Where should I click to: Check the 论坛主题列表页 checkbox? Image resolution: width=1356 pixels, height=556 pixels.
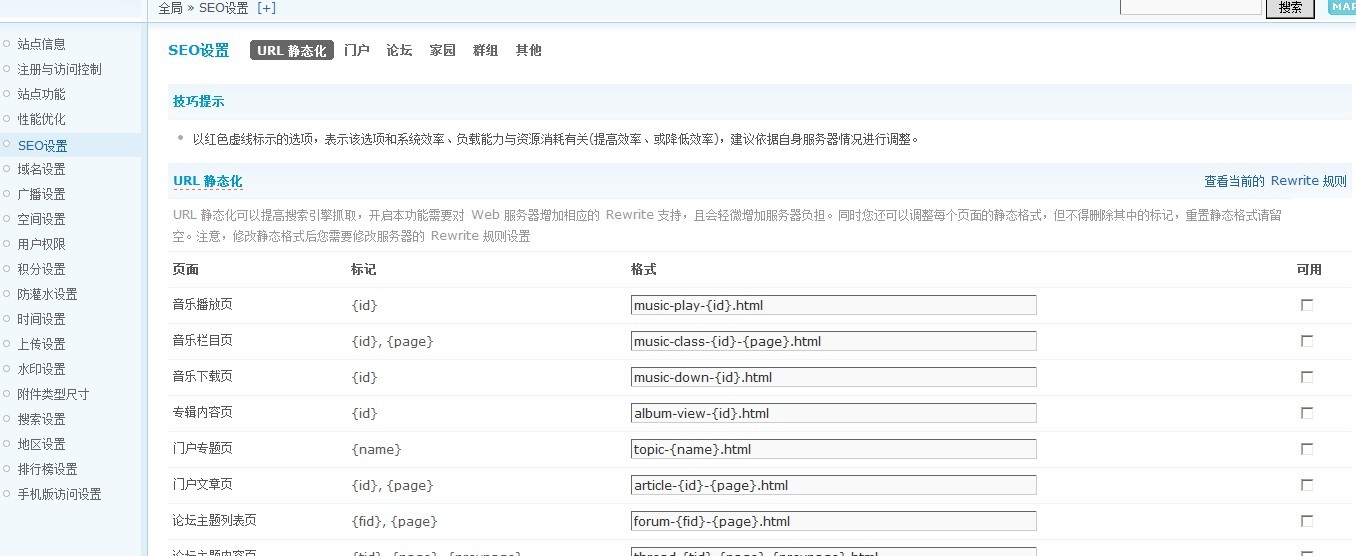[x=1306, y=521]
